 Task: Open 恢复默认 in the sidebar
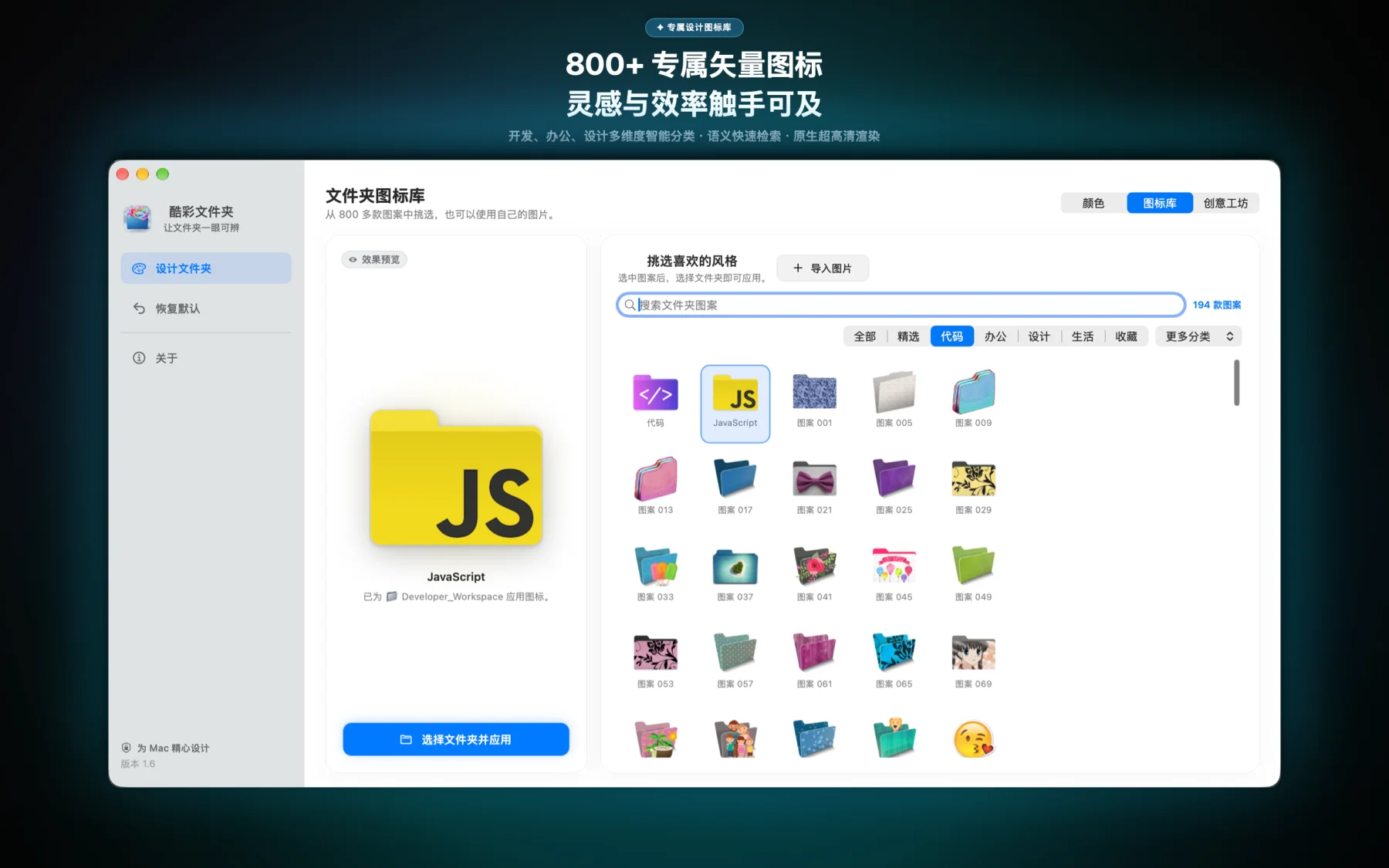point(206,308)
